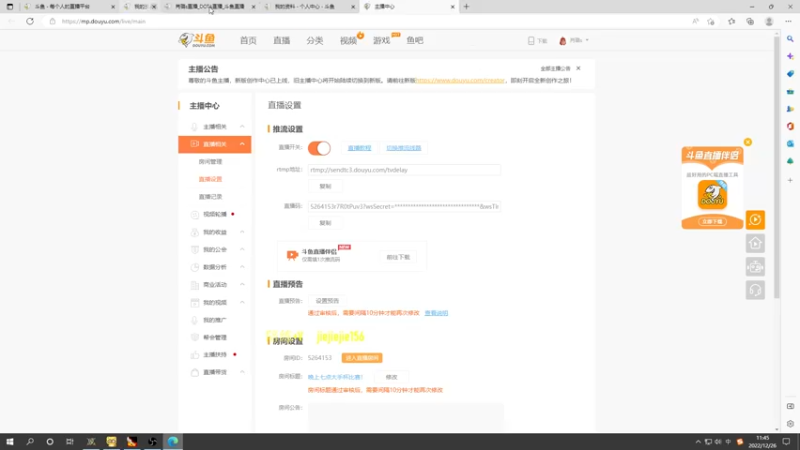Click the rtmp address input field
800x450 pixels.
click(404, 170)
